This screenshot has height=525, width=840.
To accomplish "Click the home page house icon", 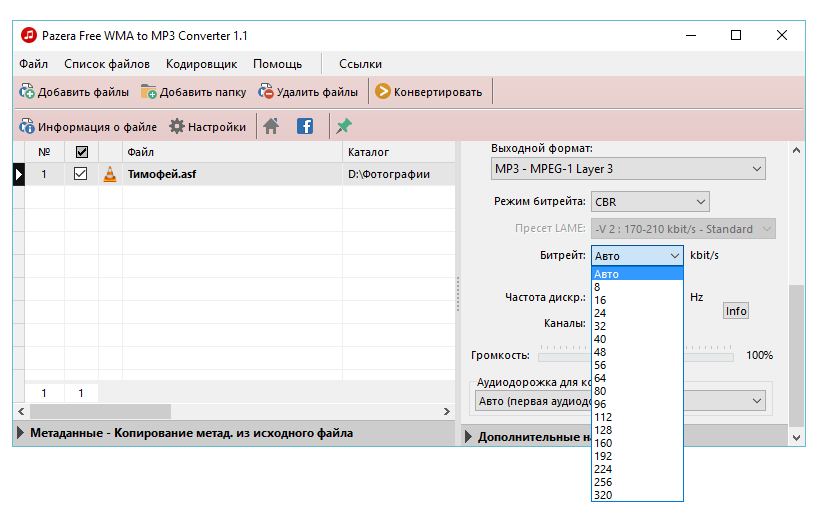I will (x=271, y=126).
